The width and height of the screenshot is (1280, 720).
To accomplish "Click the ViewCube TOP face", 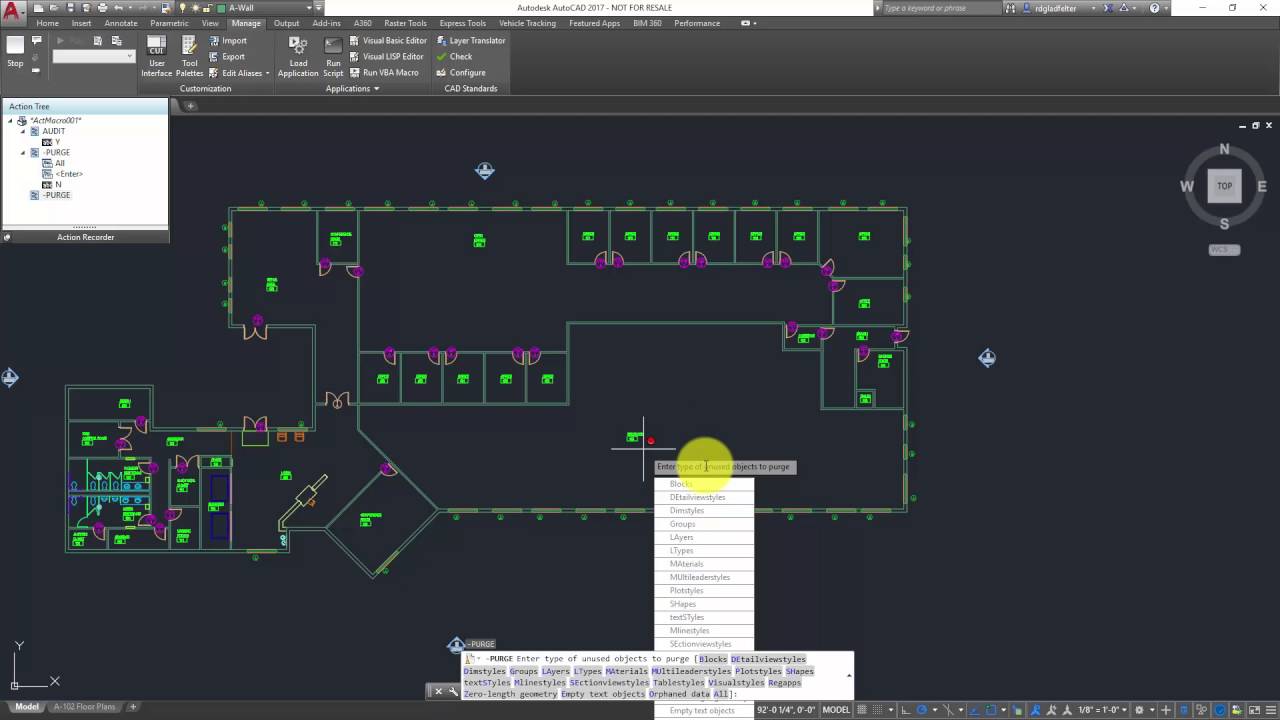I will pos(1224,186).
